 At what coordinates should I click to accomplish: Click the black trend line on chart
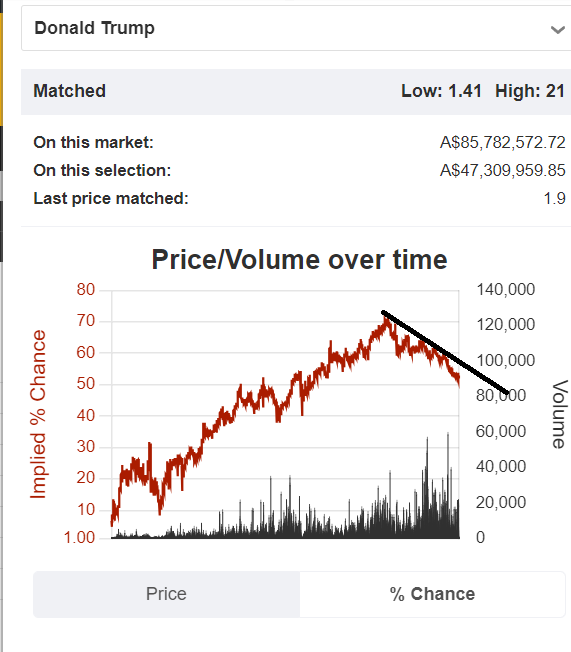click(445, 353)
